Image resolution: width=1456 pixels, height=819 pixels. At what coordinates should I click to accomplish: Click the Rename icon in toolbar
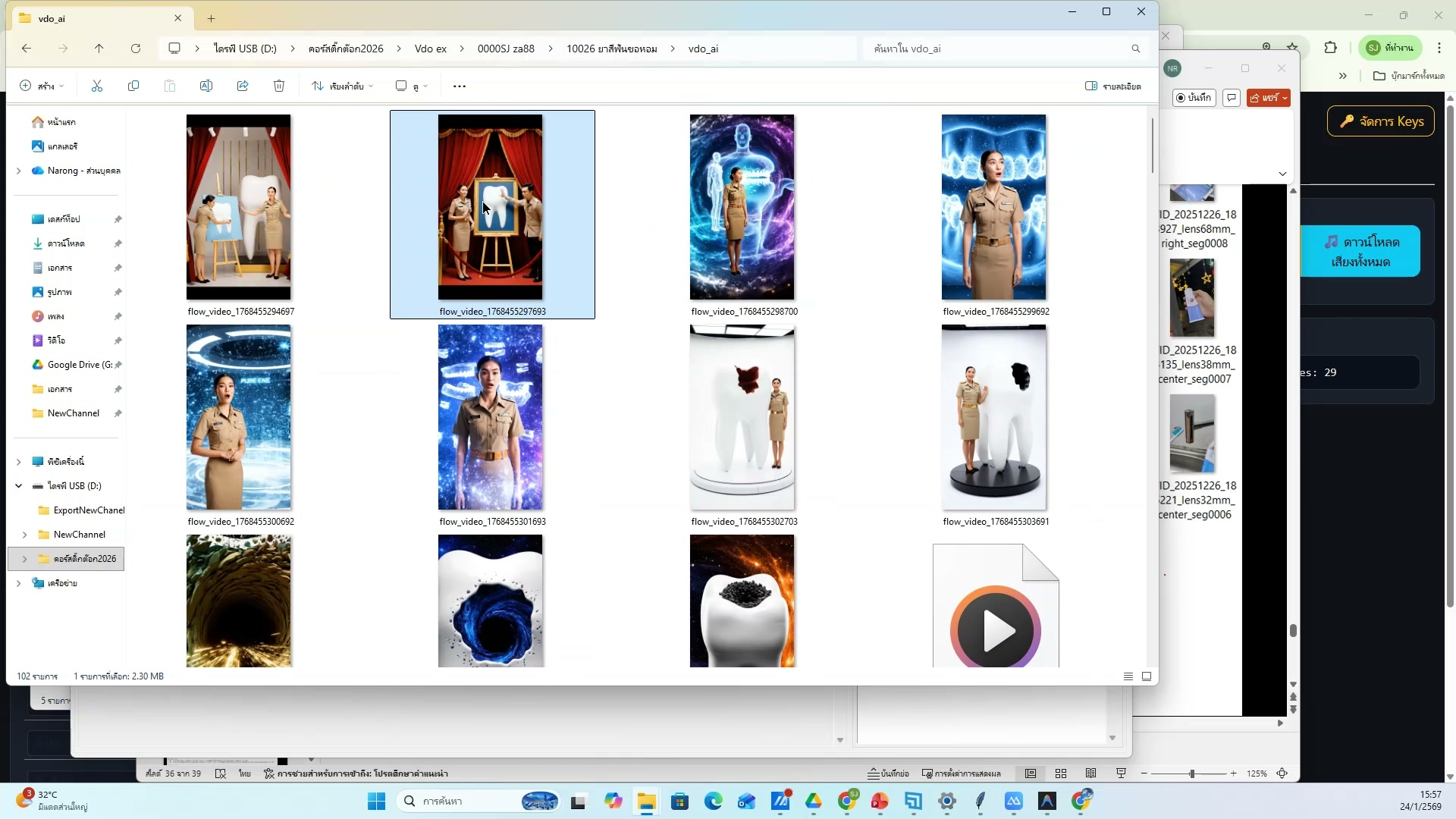[206, 86]
